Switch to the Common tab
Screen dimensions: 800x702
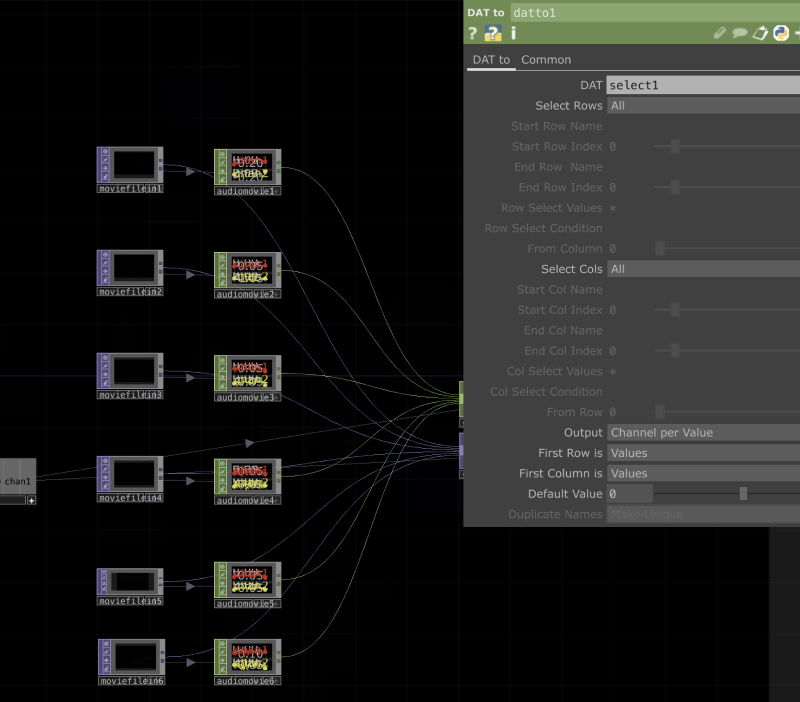tap(546, 60)
